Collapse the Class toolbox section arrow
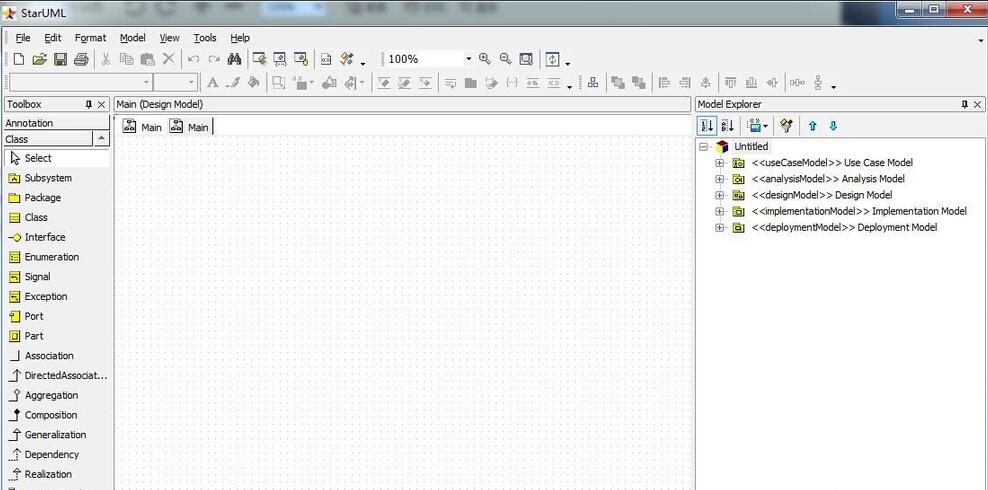 point(101,139)
